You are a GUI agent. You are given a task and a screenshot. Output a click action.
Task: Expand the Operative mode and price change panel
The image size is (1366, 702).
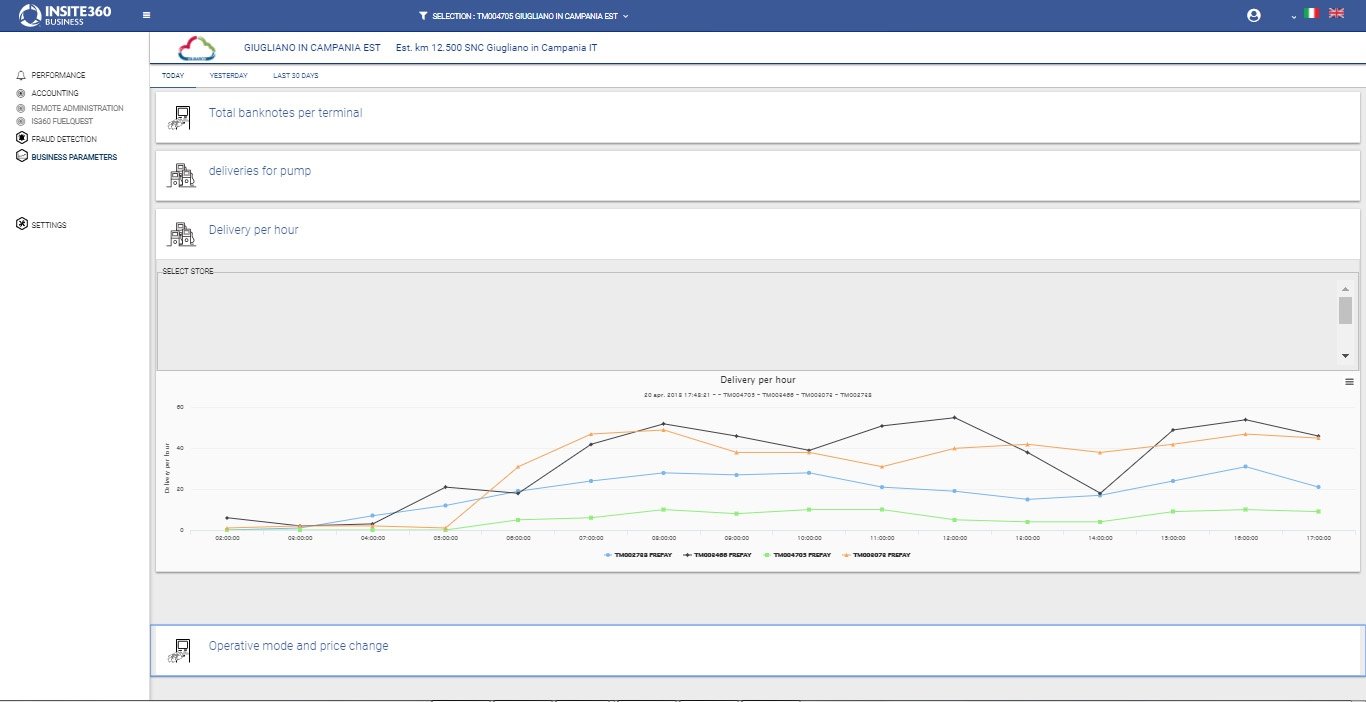click(x=298, y=646)
